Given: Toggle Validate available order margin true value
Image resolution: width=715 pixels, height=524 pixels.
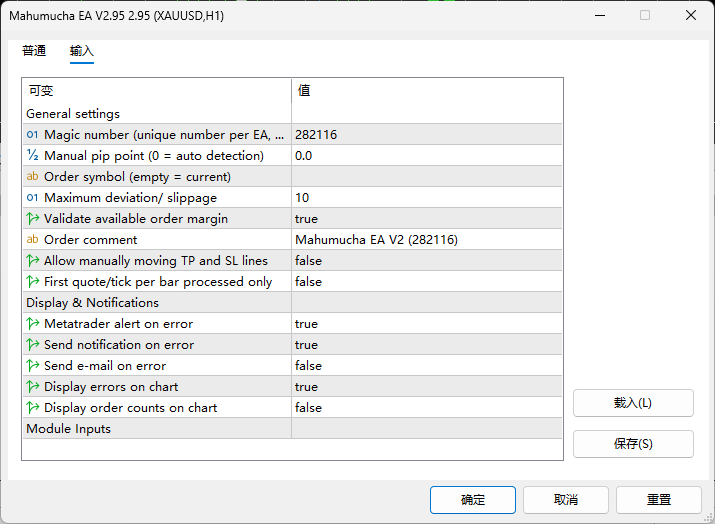Looking at the screenshot, I should coord(426,218).
